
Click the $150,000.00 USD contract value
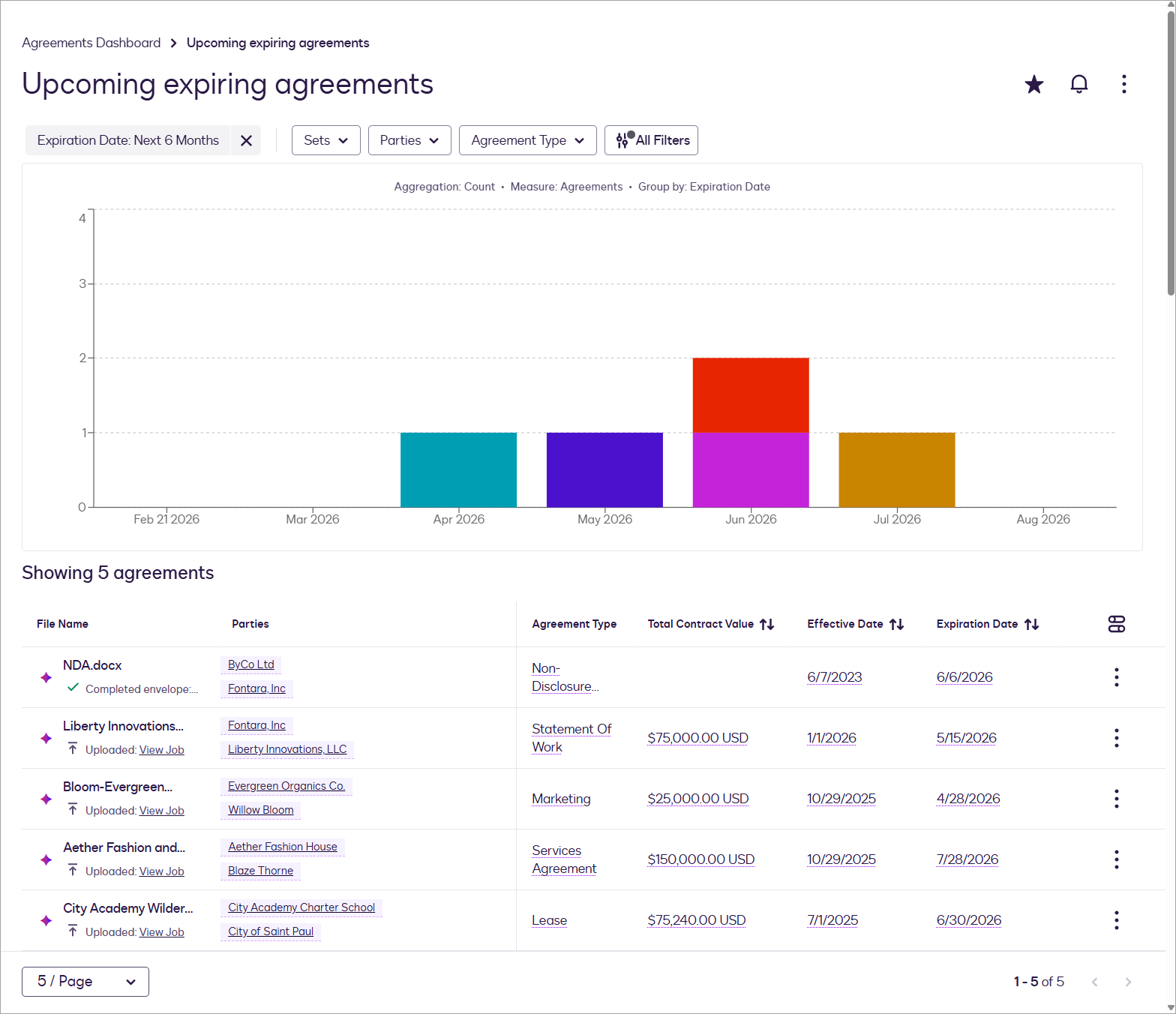click(701, 859)
